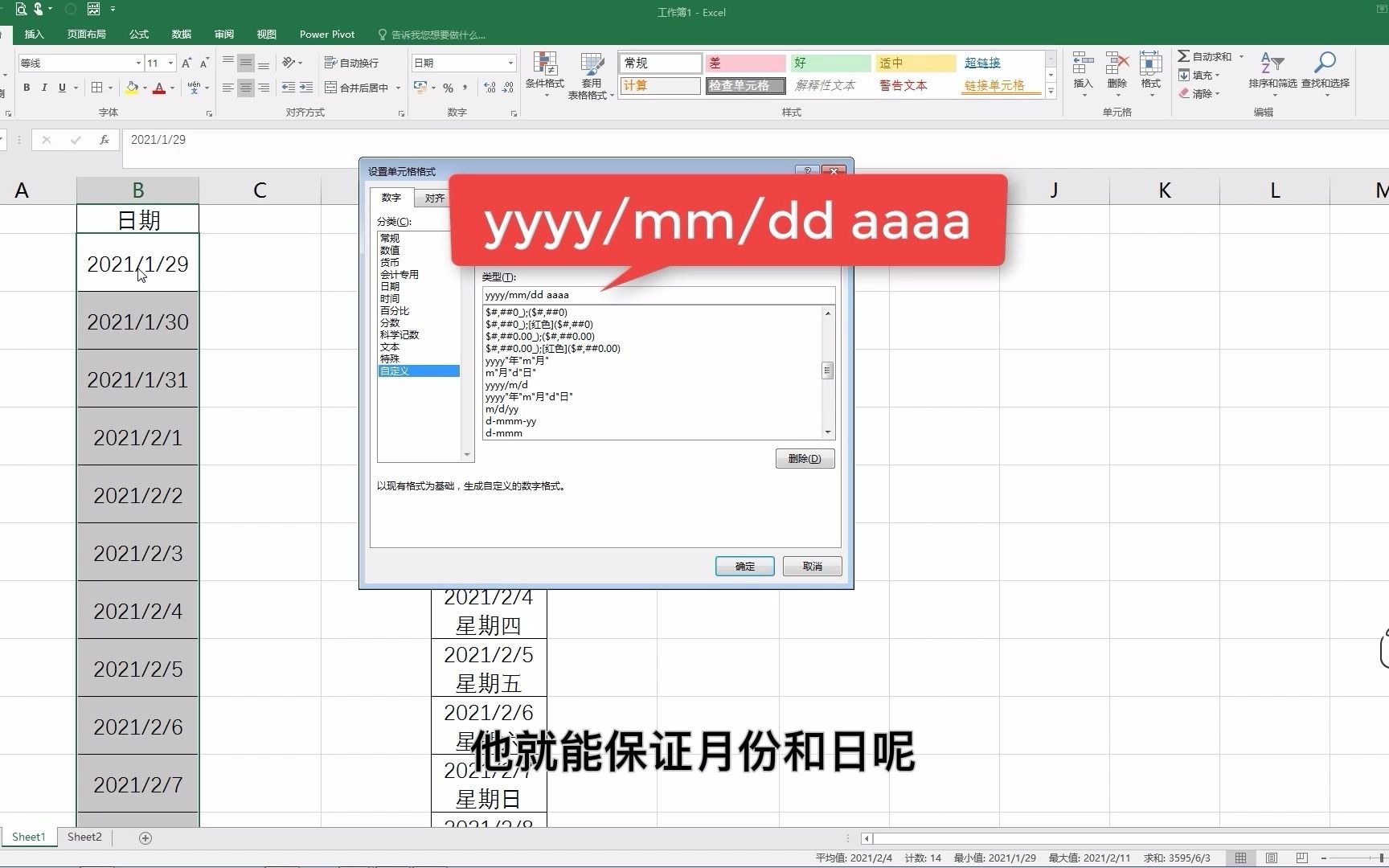The width and height of the screenshot is (1389, 868).
Task: Switch to Page Break Preview in status bar
Action: point(1302,858)
